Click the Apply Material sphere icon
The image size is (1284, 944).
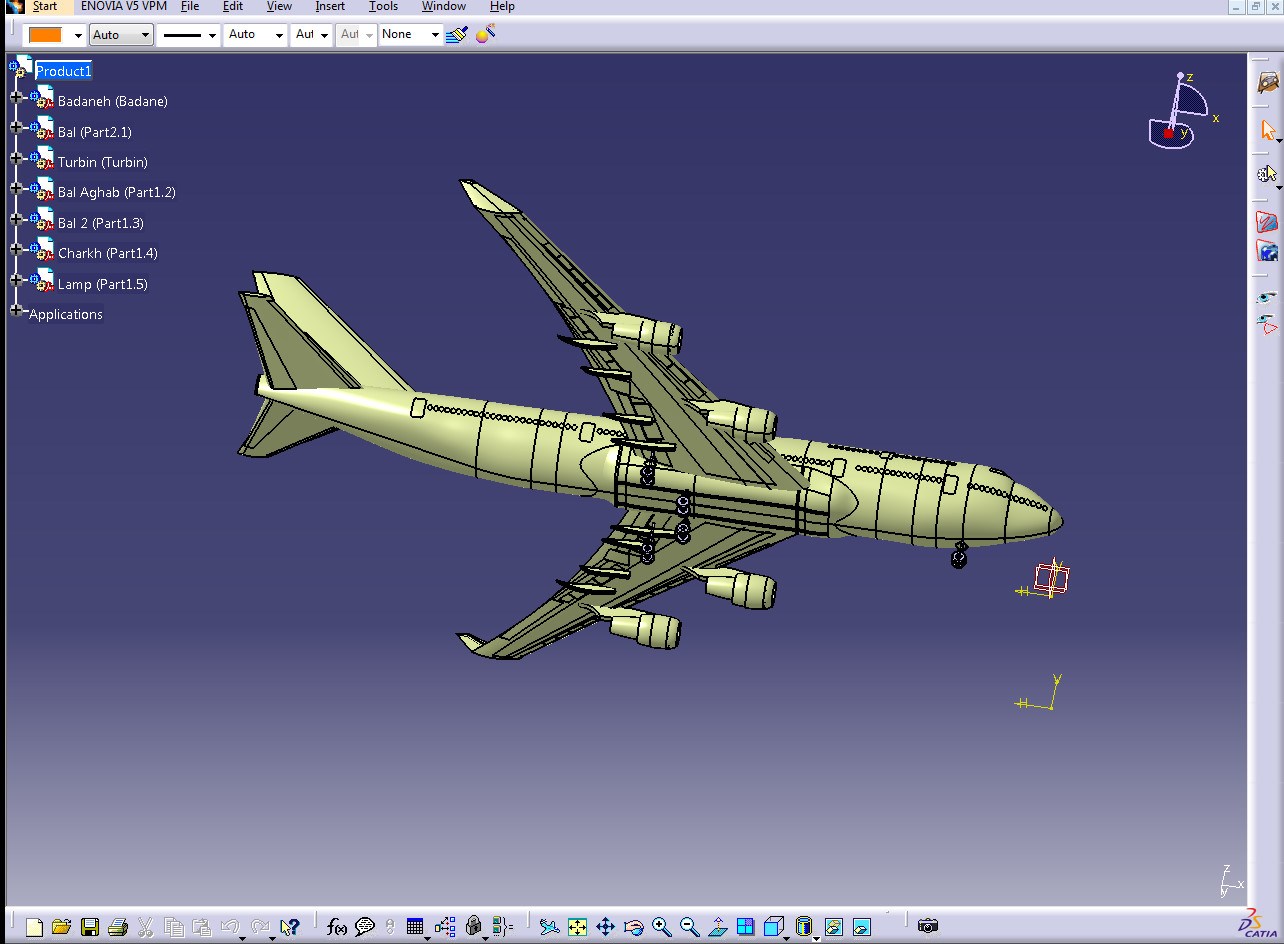point(485,34)
